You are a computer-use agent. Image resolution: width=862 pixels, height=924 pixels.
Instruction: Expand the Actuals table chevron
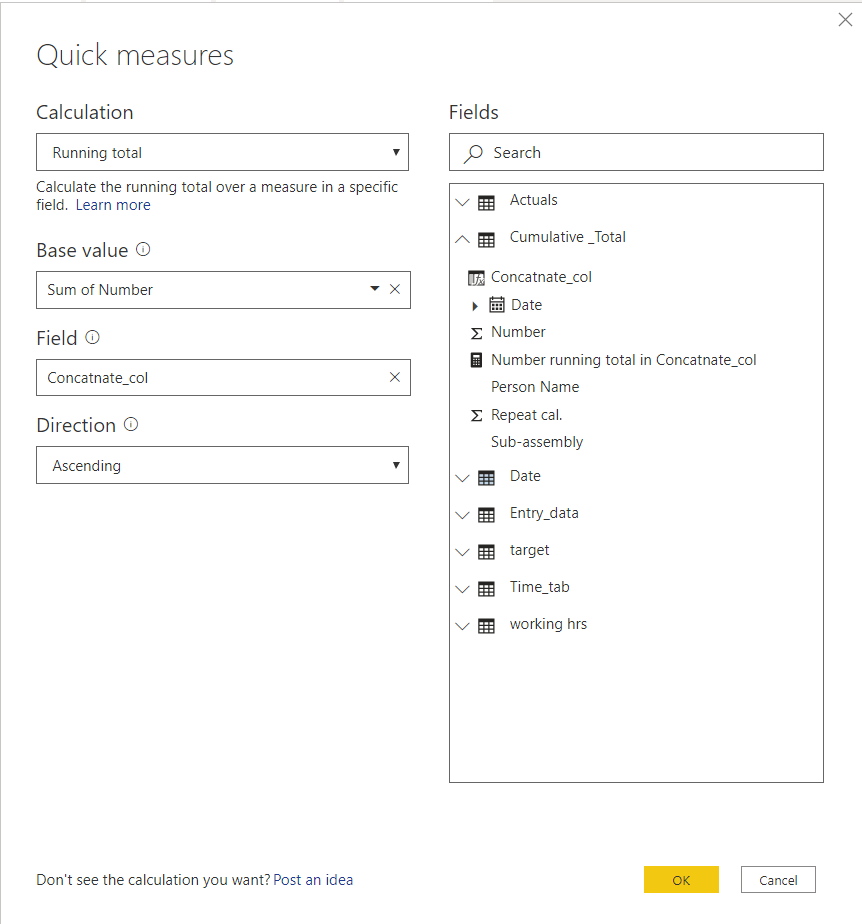coord(463,203)
